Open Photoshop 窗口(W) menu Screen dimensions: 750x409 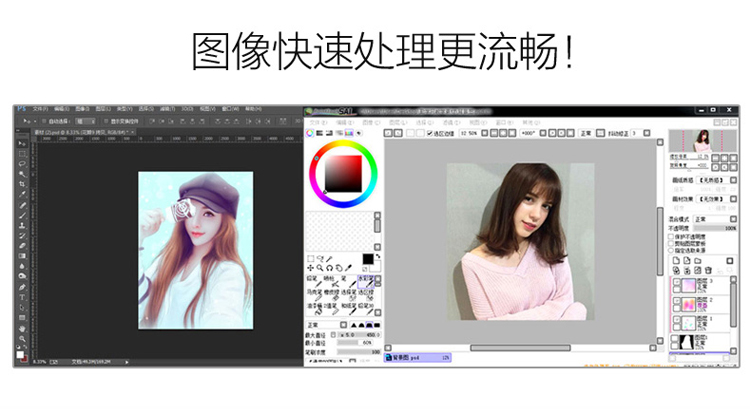coord(231,109)
